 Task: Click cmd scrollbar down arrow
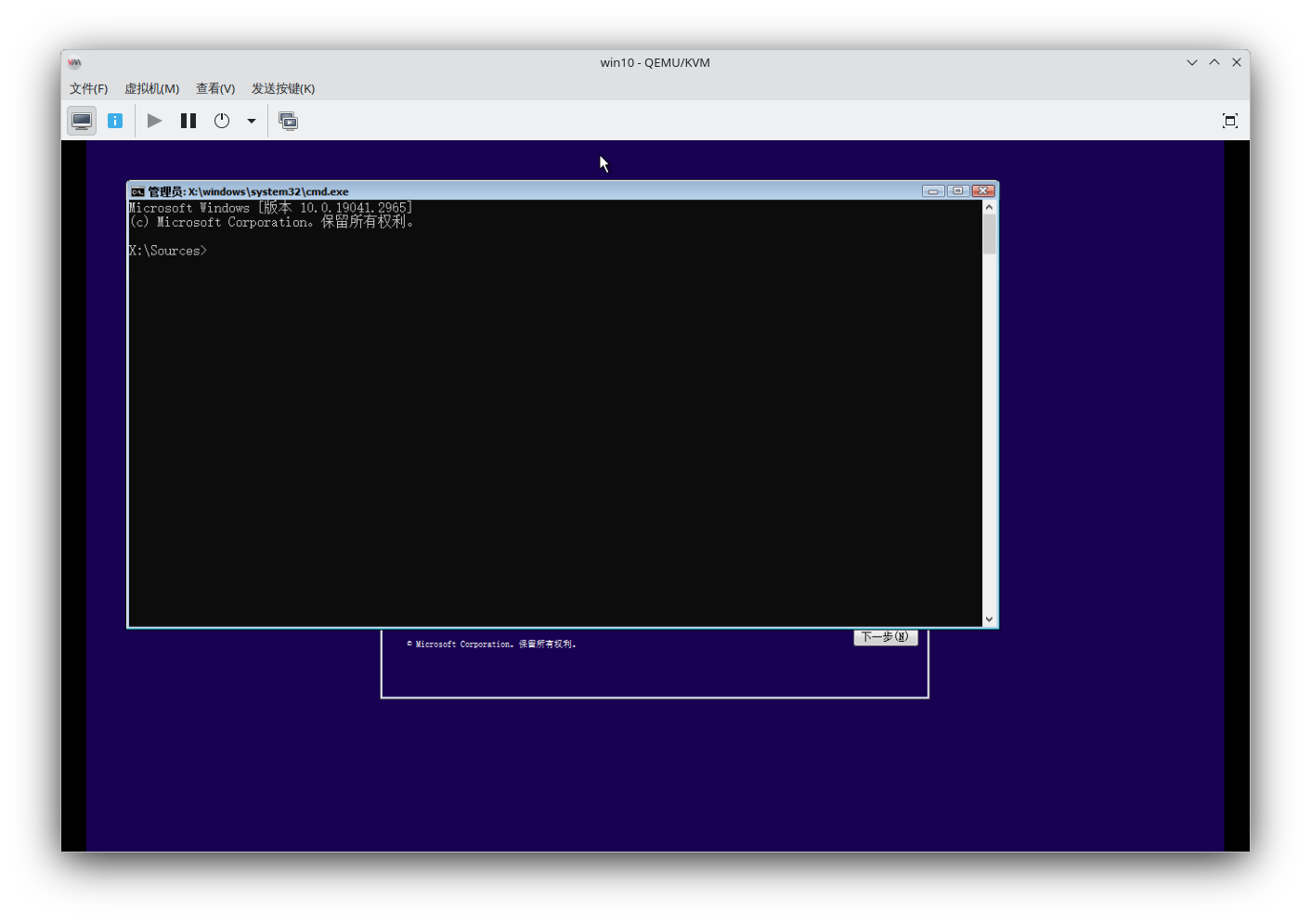click(989, 619)
